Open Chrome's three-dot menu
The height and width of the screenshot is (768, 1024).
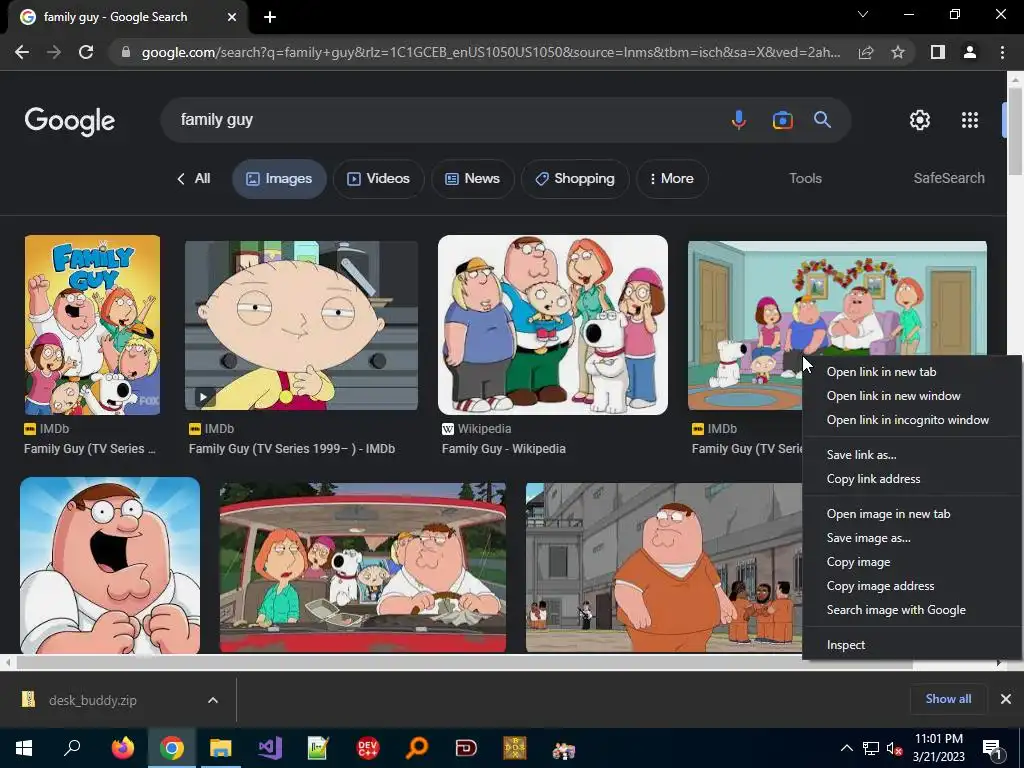coord(1002,52)
